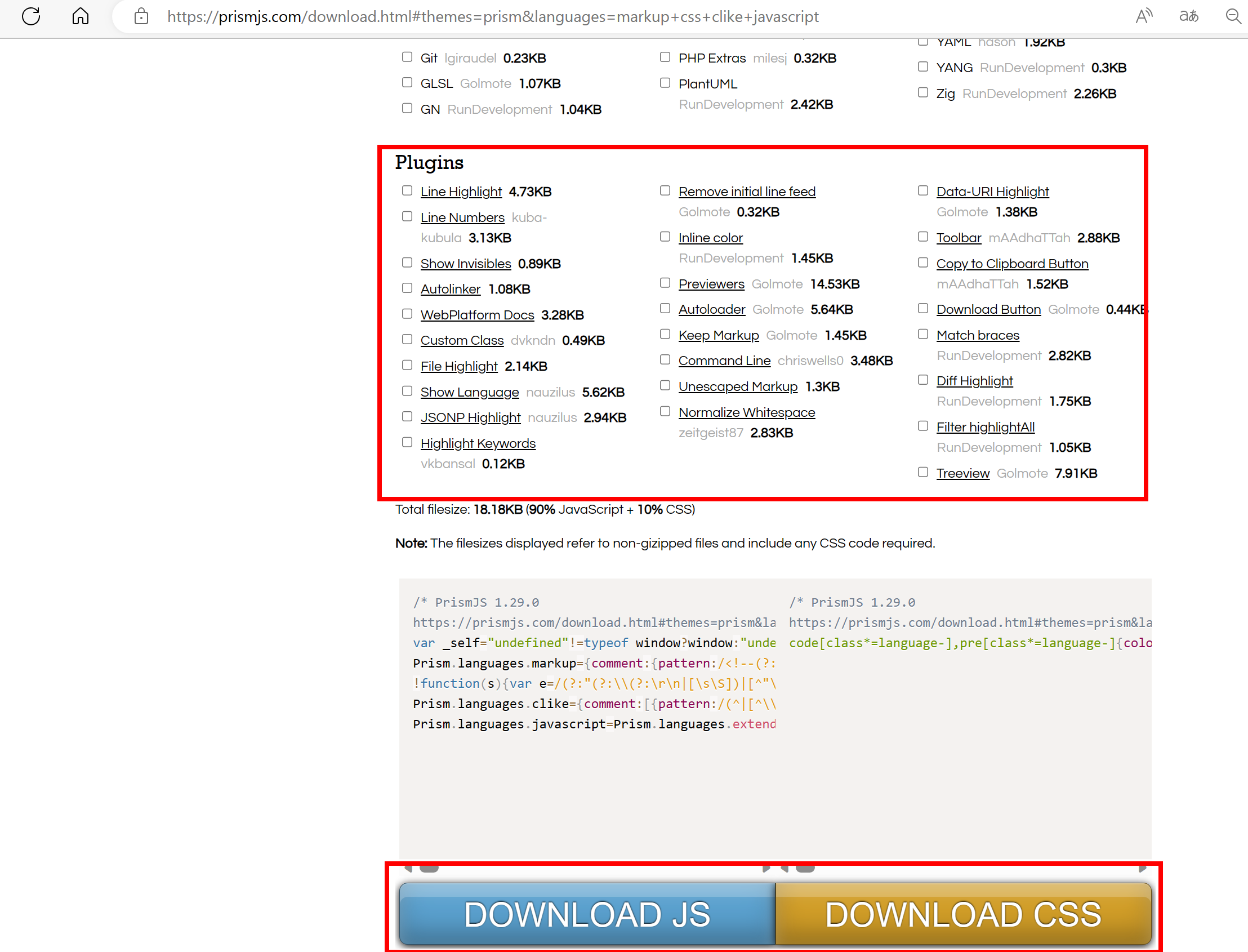Click the JS code horizontal scrollbar thumb

click(429, 868)
